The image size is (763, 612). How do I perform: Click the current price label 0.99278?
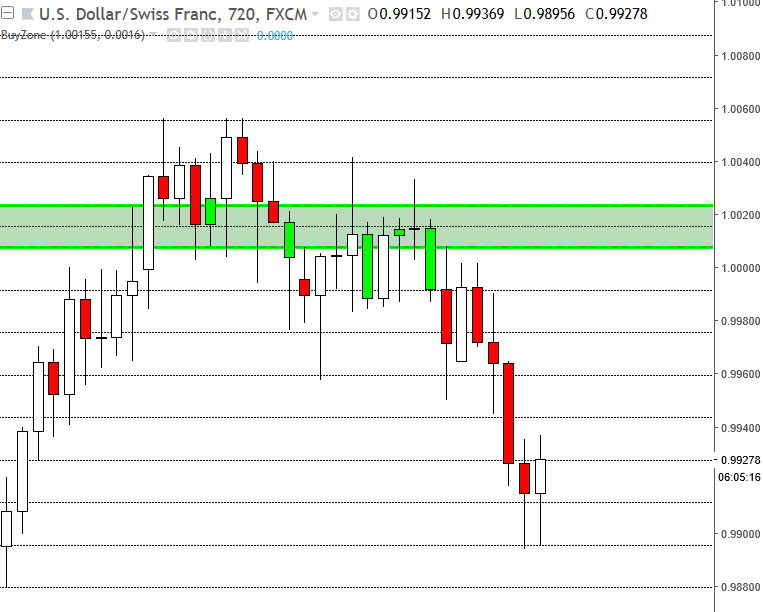click(x=741, y=460)
